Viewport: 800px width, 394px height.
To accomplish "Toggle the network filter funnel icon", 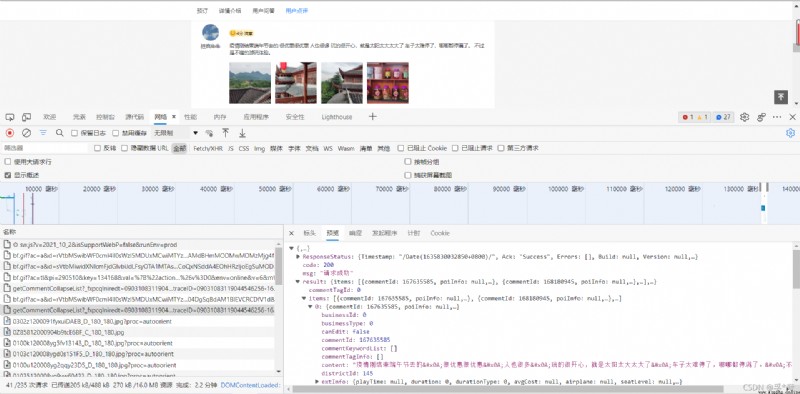I will click(43, 133).
